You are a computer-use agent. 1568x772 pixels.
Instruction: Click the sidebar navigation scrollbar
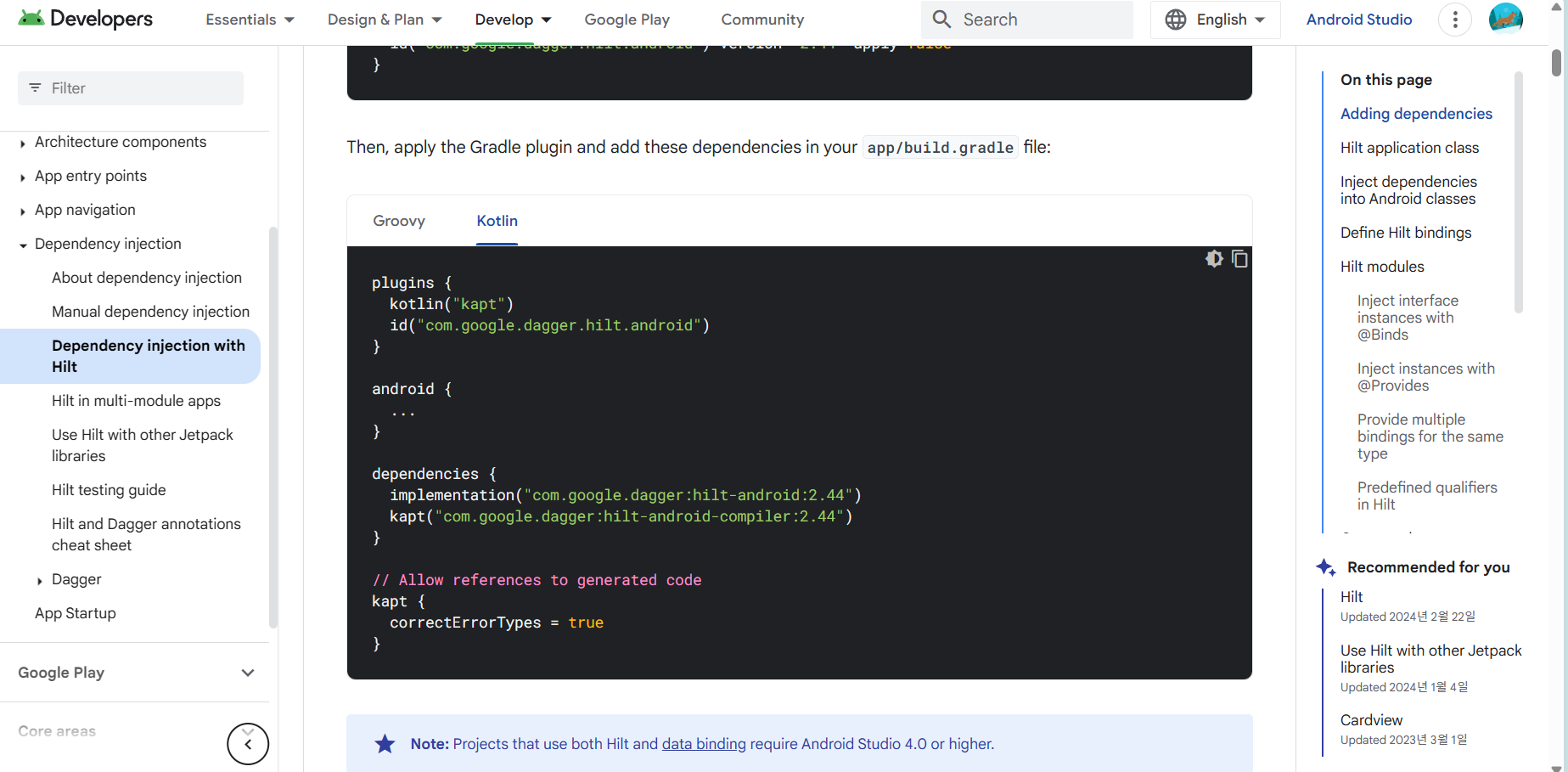(x=273, y=427)
